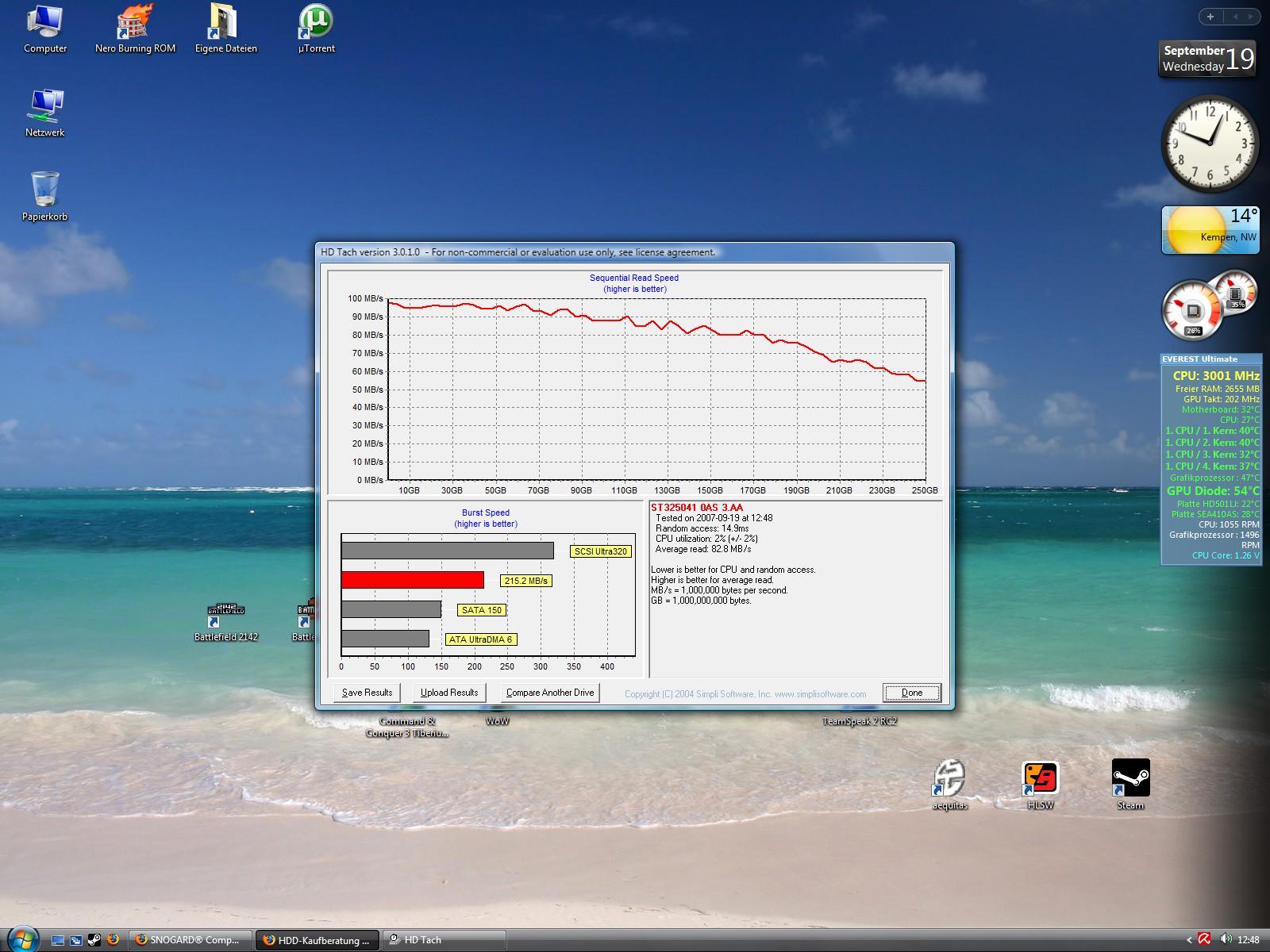Switch to SNOGARD Firefox taskbar window
This screenshot has width=1270, height=952.
pos(190,940)
